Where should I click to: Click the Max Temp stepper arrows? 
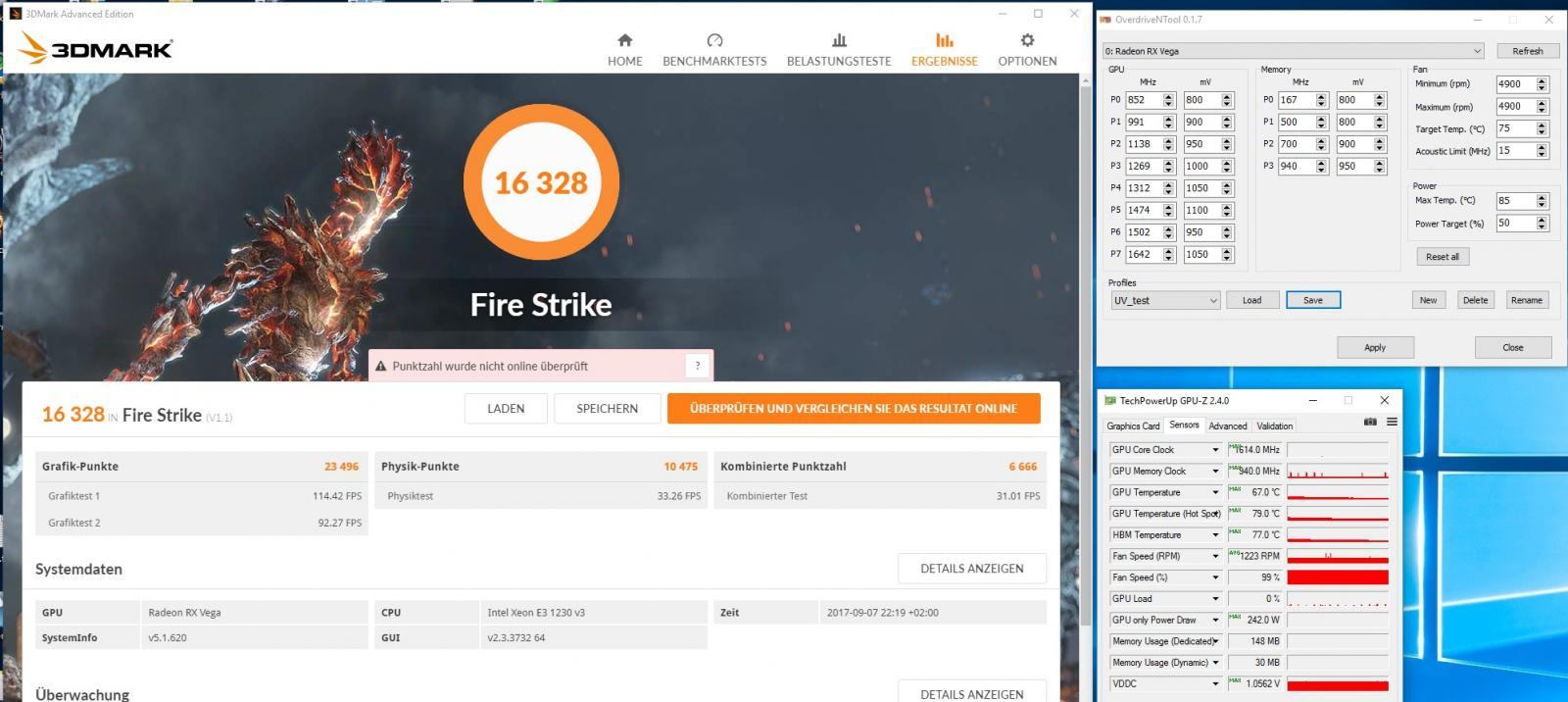pos(1542,200)
